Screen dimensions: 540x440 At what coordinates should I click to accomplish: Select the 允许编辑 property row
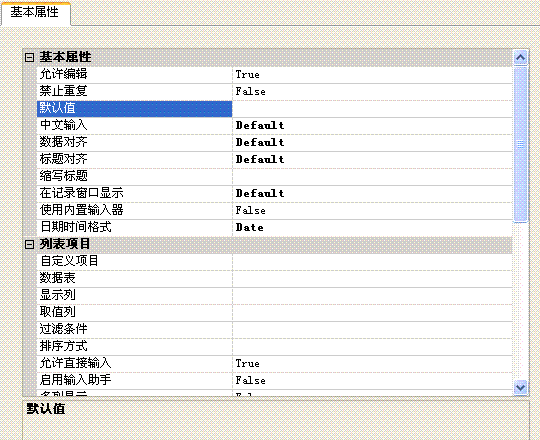click(x=274, y=74)
